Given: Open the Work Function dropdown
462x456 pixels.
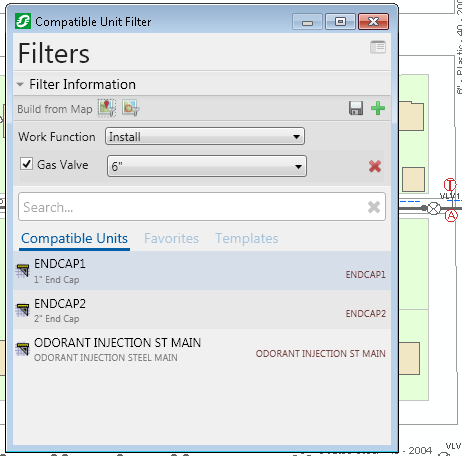Looking at the screenshot, I should point(205,136).
